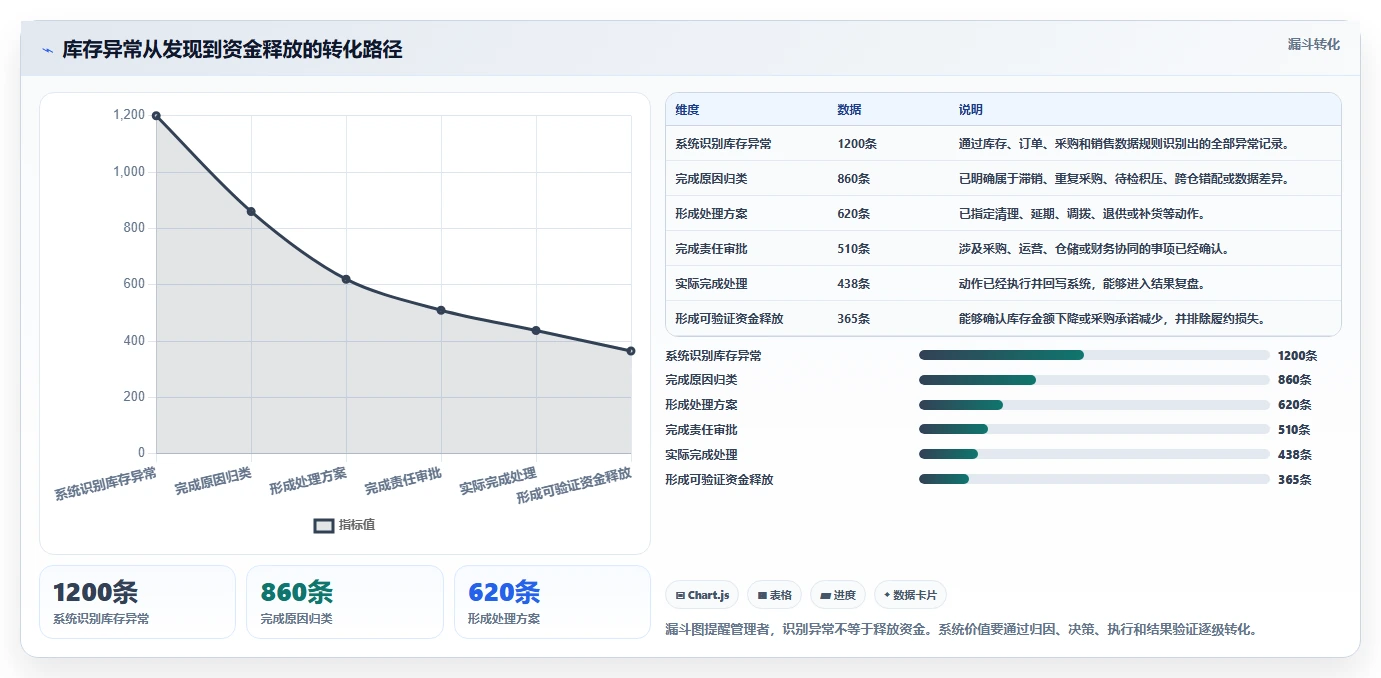The image size is (1381, 678).
Task: Select table row 完成原因归类
Action: coord(1003,179)
